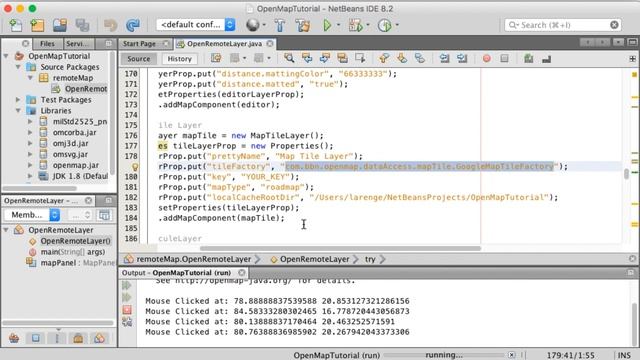
Task: Collapse the remoteMap package node
Action: point(30,78)
